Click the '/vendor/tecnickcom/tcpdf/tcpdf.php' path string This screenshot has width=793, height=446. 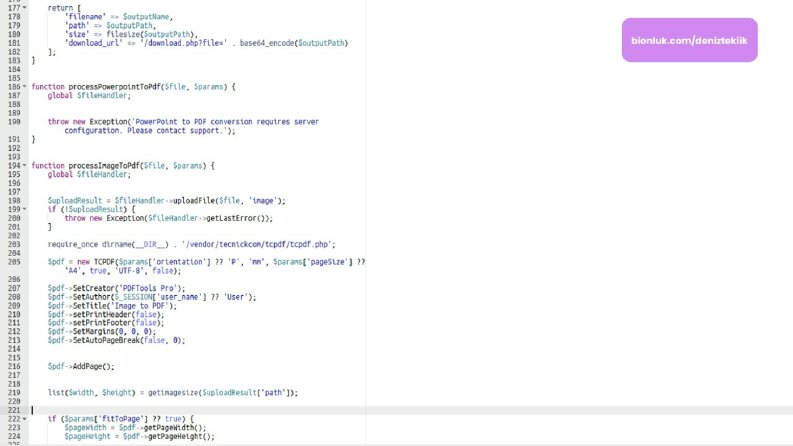click(x=257, y=244)
